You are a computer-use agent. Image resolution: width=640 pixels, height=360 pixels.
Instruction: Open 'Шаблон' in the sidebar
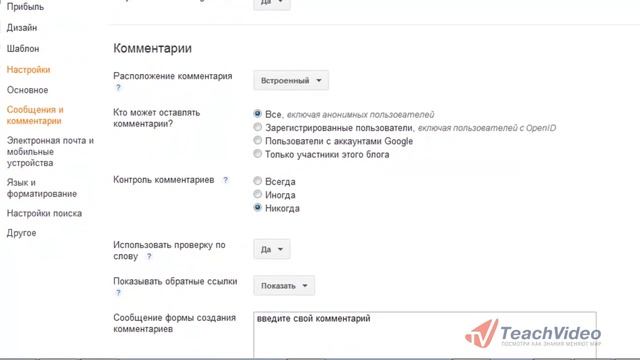point(23,49)
